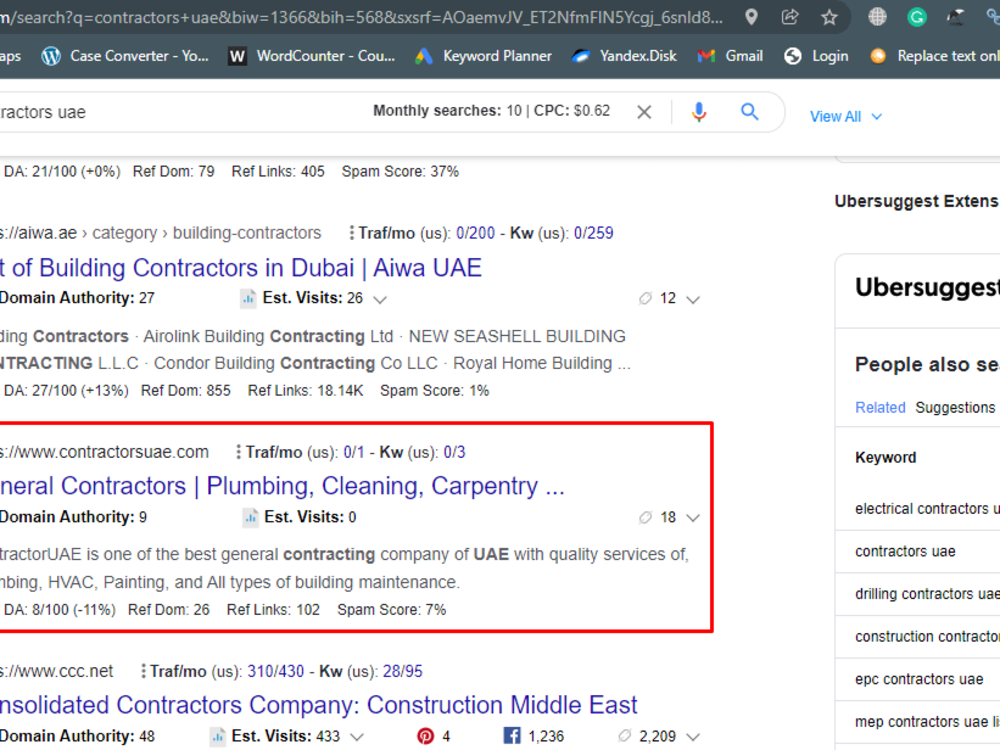Click the www.ccc.net URL text
Viewport: 1000px width, 750px height.
pyautogui.click(x=56, y=672)
